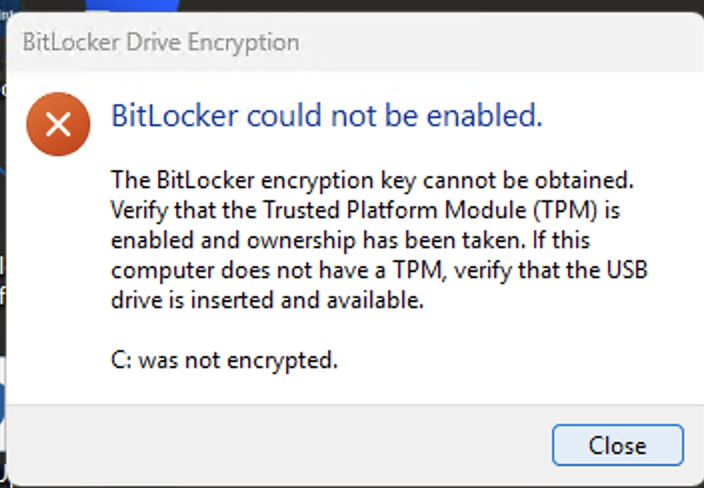The width and height of the screenshot is (704, 488).
Task: Dismiss the dialog with the Close button
Action: tap(618, 445)
